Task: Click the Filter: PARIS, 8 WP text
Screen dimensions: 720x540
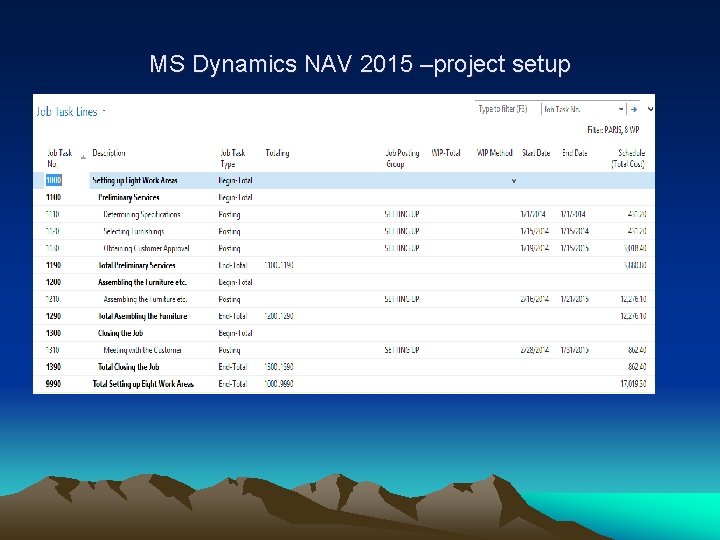Action: [613, 130]
